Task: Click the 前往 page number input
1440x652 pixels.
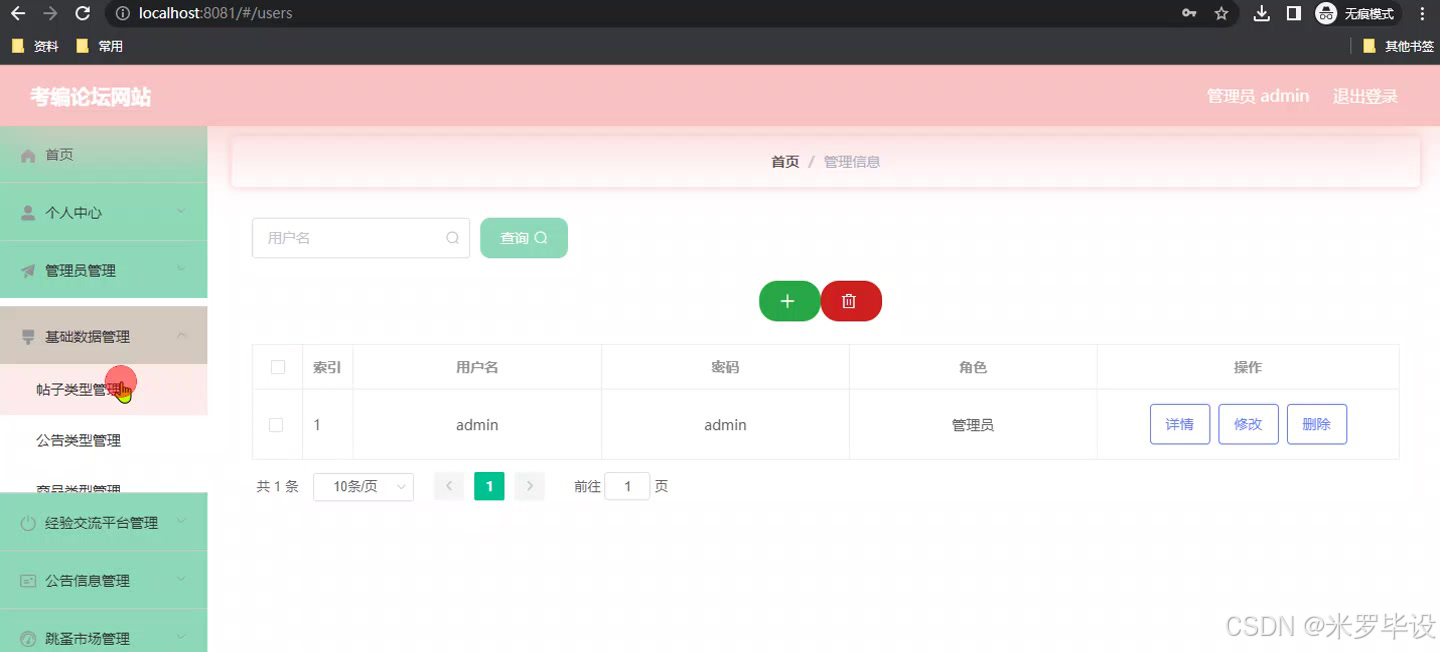Action: click(628, 487)
